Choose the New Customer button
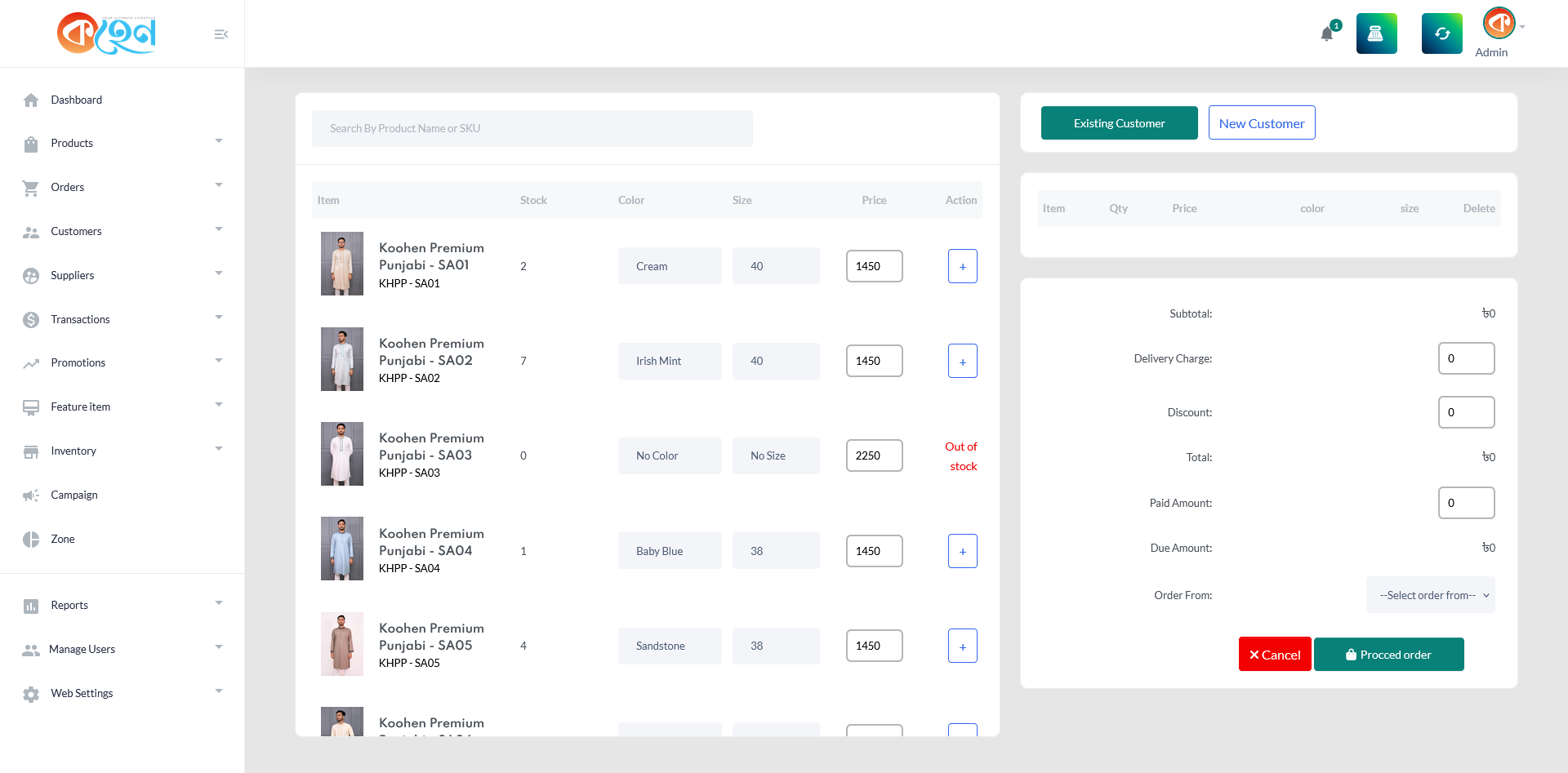1568x773 pixels. 1261,123
